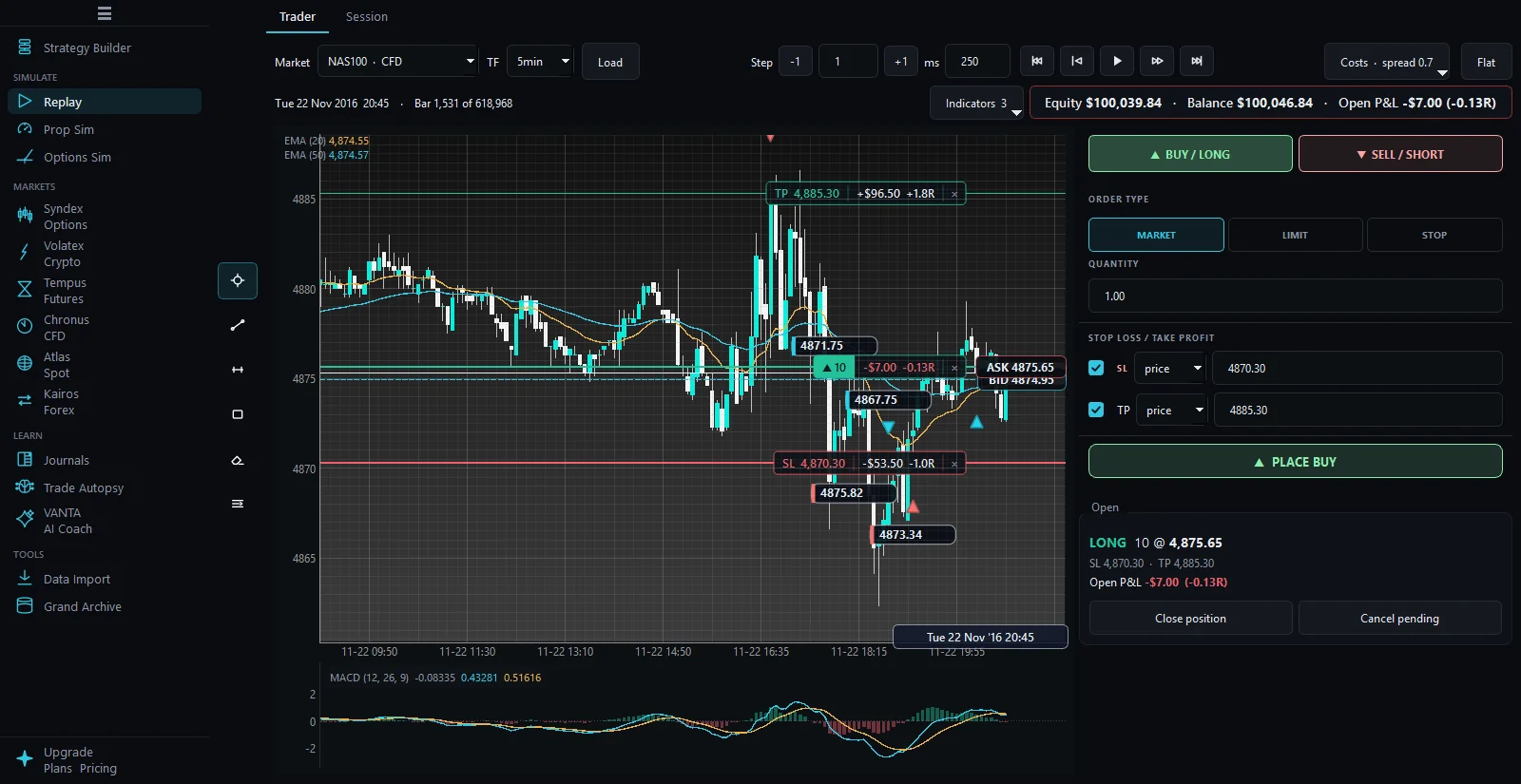The image size is (1521, 784).
Task: Select the trend line drawing tool
Action: pyautogui.click(x=238, y=325)
